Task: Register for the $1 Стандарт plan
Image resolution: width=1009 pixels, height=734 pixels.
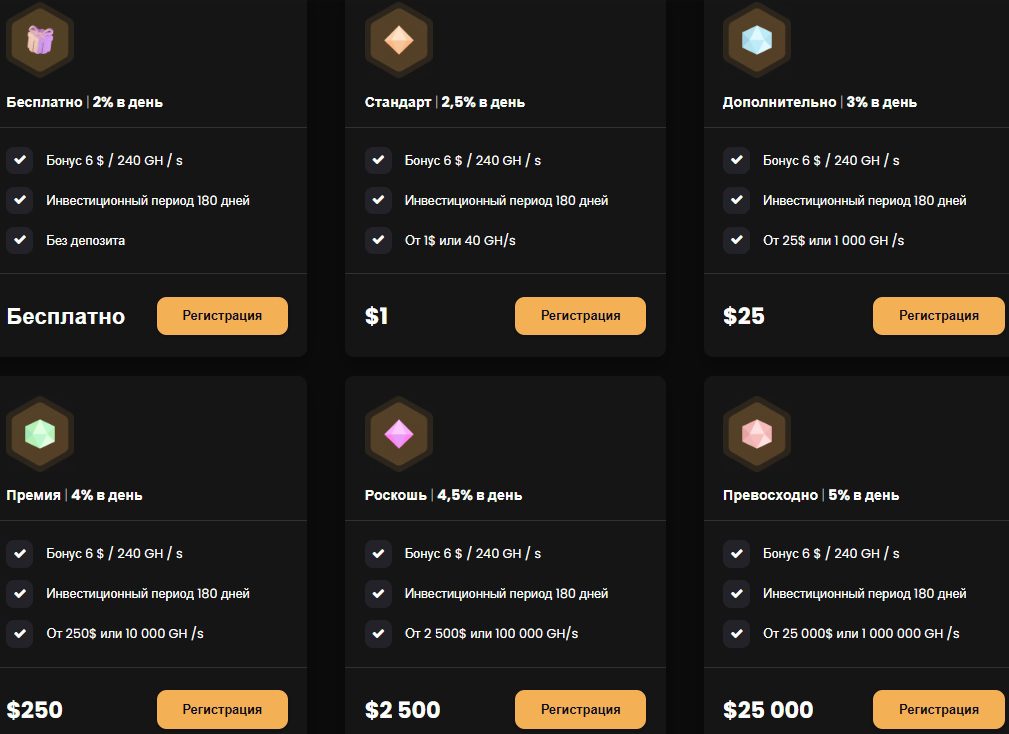Action: (x=580, y=316)
